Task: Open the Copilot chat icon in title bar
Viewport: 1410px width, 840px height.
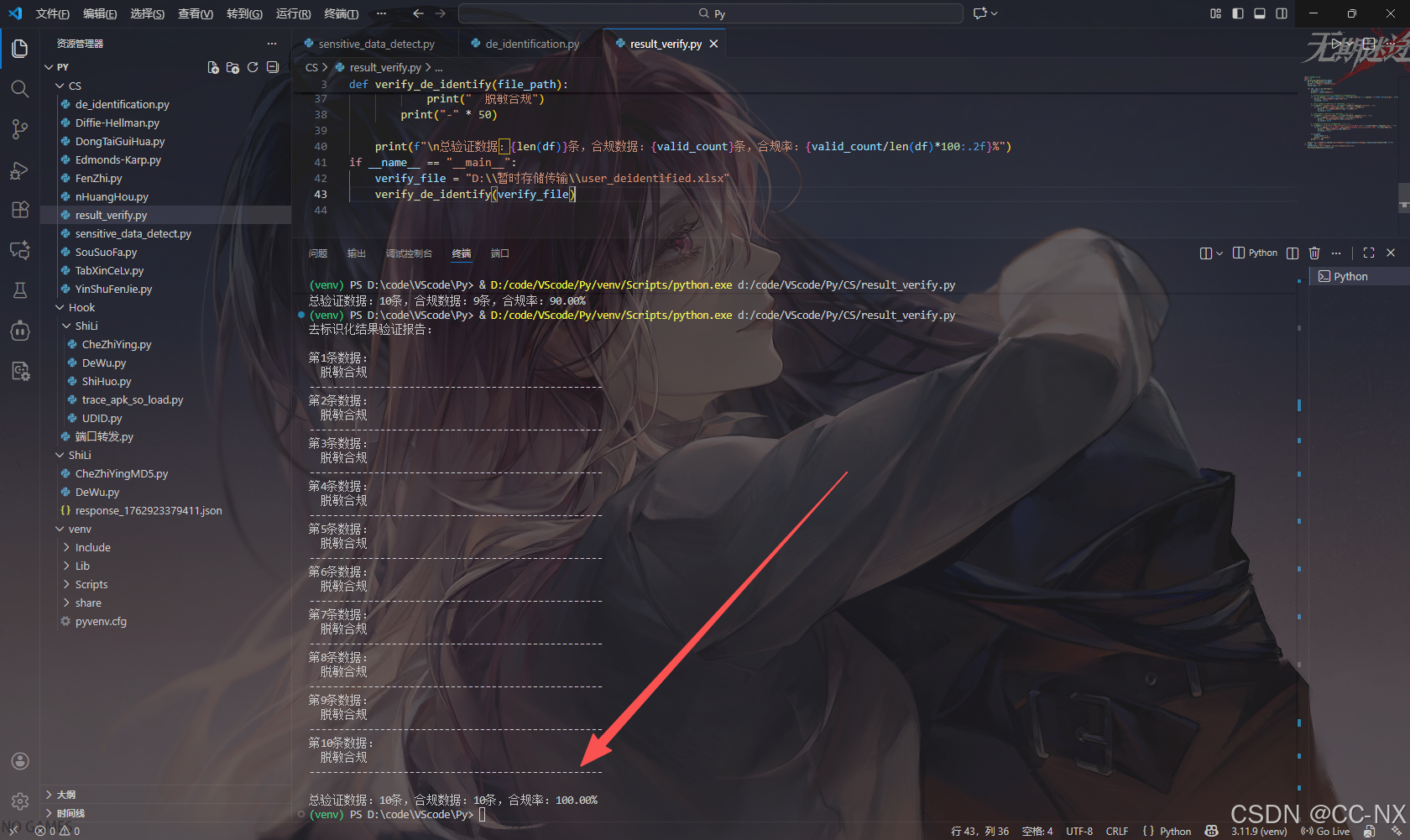Action: (979, 13)
